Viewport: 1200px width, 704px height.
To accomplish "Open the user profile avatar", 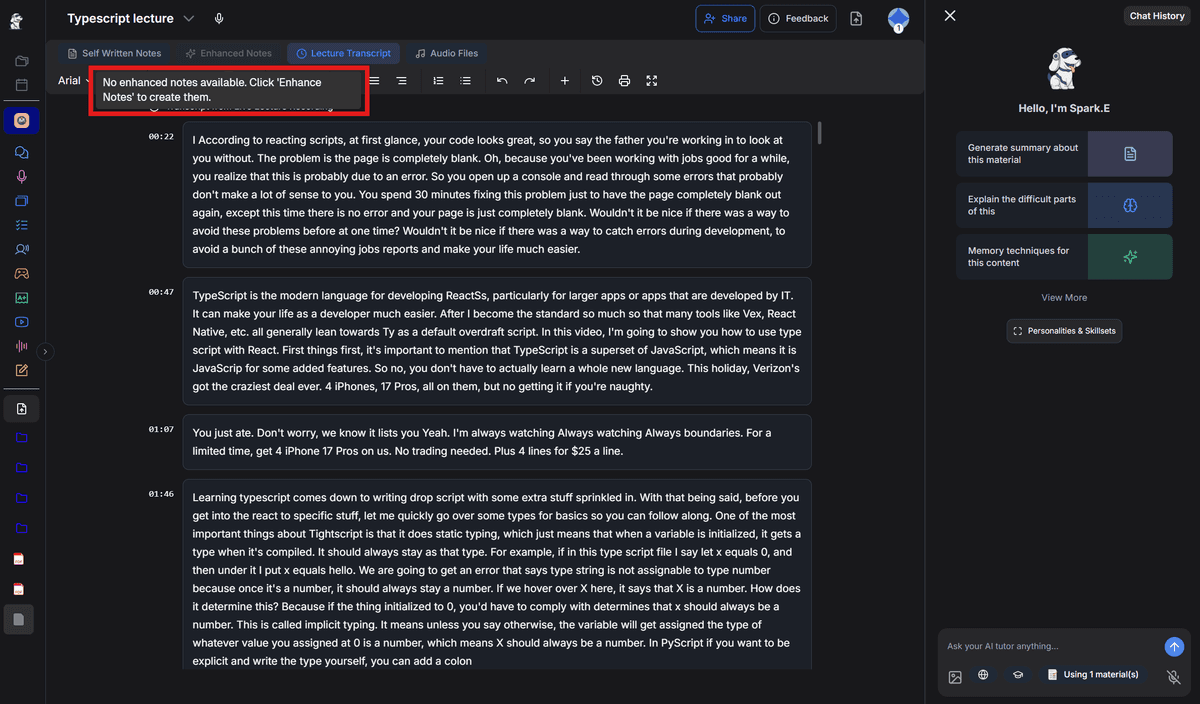I will [898, 19].
